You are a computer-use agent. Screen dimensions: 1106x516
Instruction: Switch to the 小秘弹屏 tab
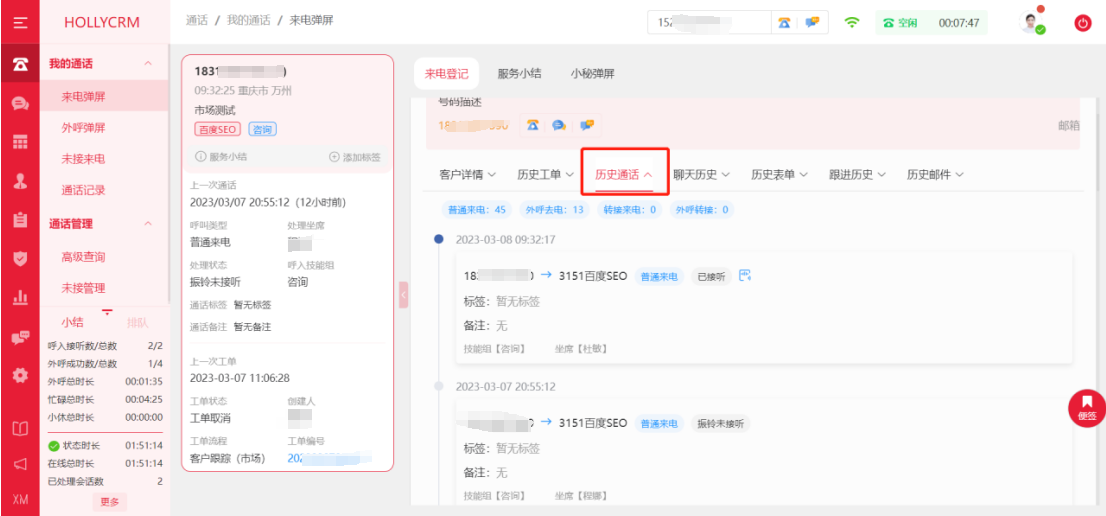point(592,74)
